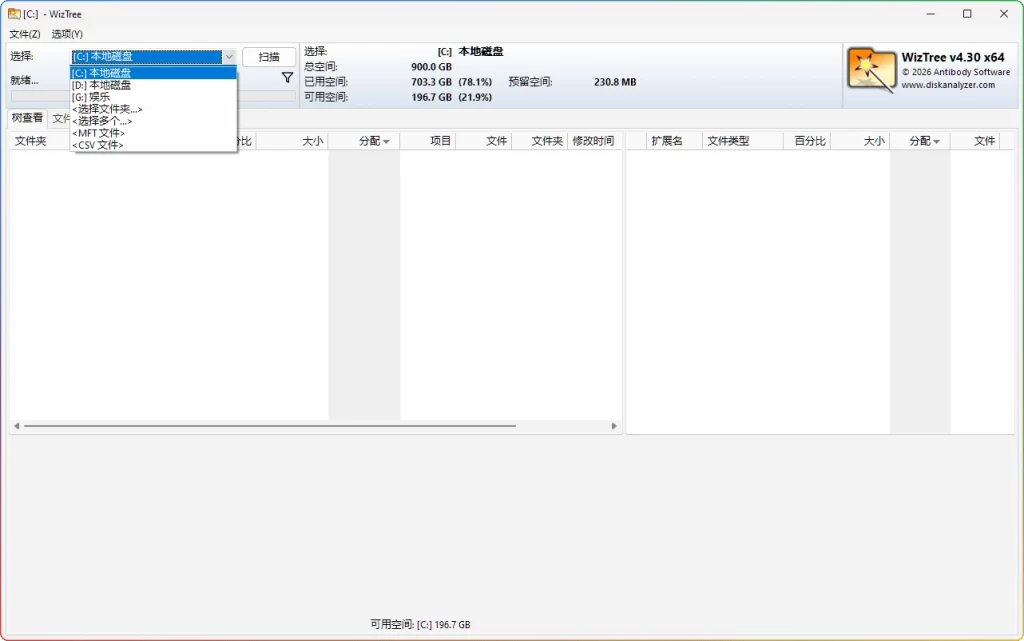Pick <选择多个...> from the selection list

pos(101,120)
